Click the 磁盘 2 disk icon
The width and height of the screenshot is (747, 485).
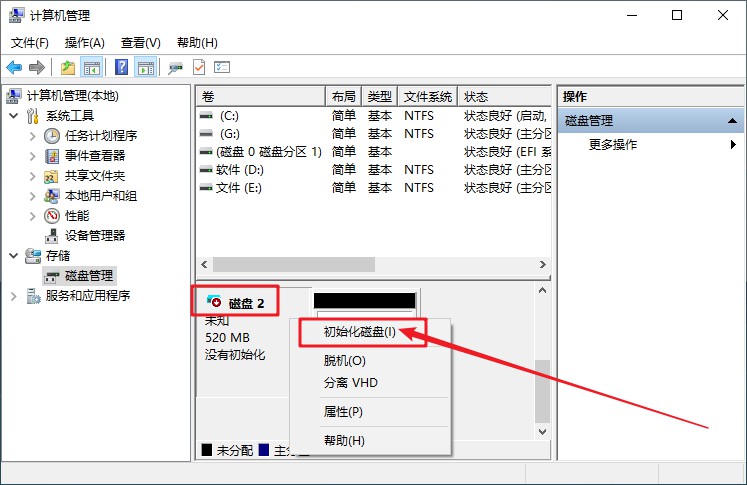[214, 302]
